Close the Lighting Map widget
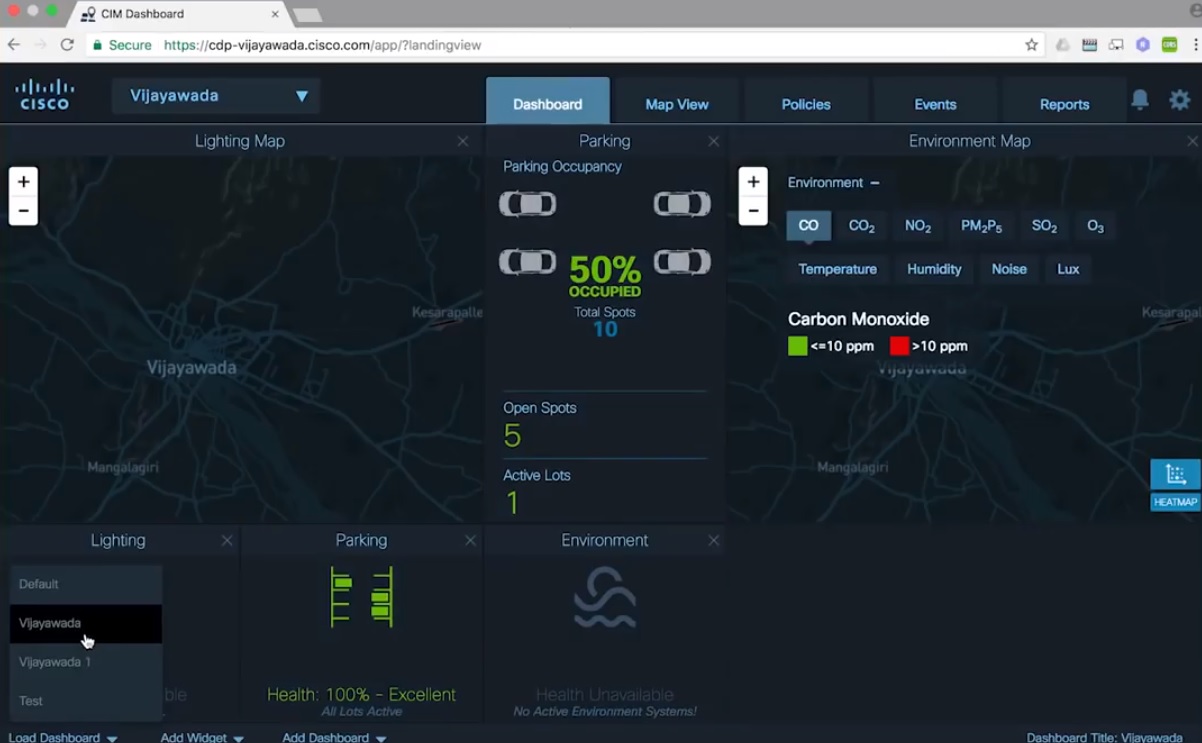1202x743 pixels. coord(463,141)
